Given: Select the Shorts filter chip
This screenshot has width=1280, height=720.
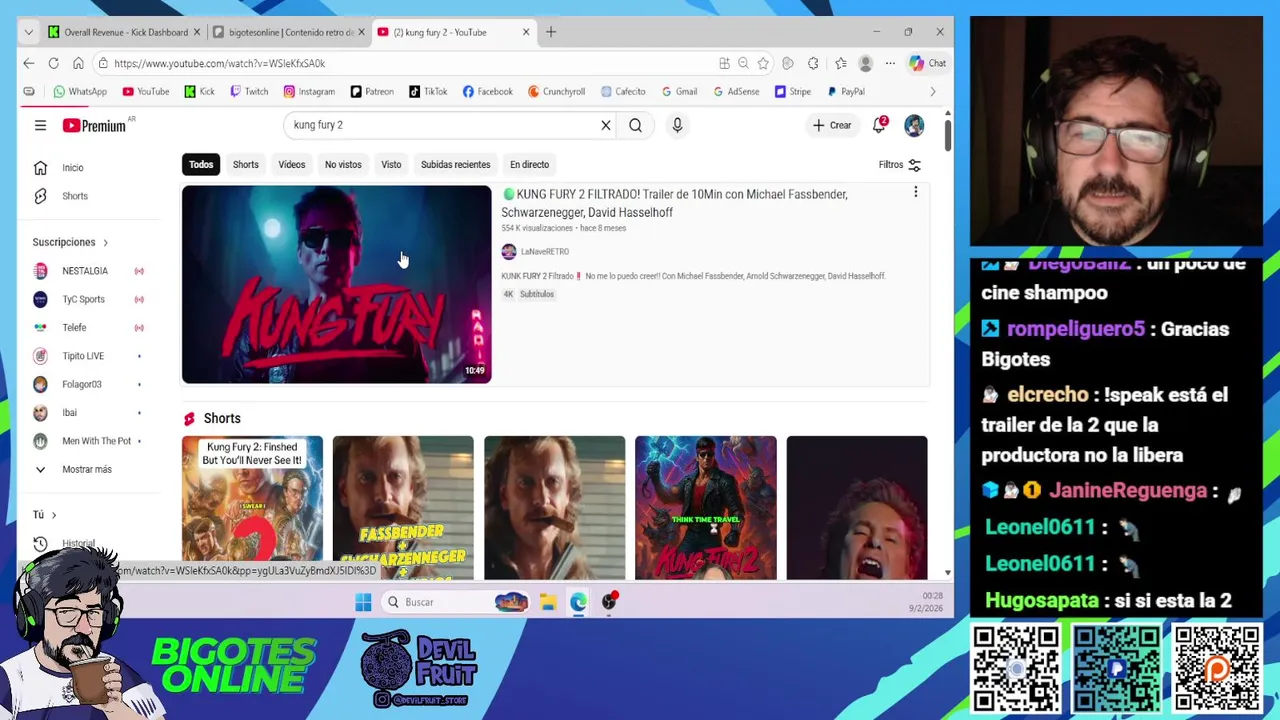Looking at the screenshot, I should pos(245,164).
